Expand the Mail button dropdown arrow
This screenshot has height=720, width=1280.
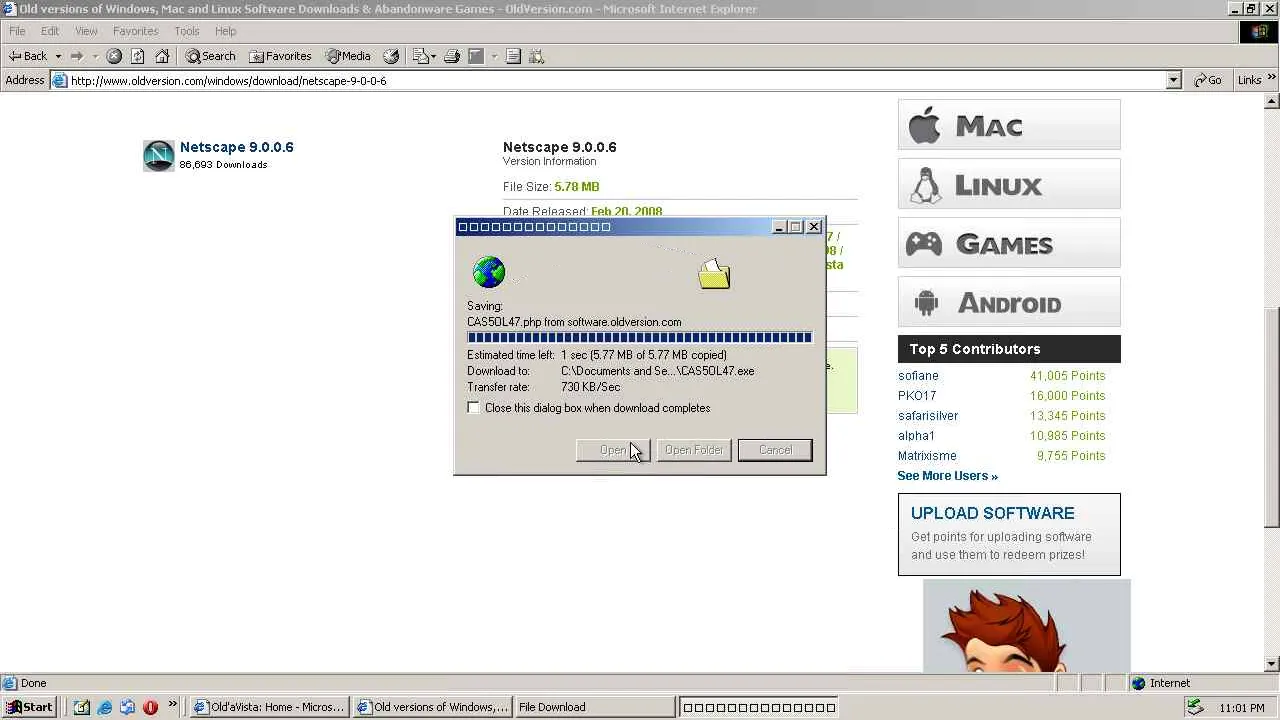point(433,56)
